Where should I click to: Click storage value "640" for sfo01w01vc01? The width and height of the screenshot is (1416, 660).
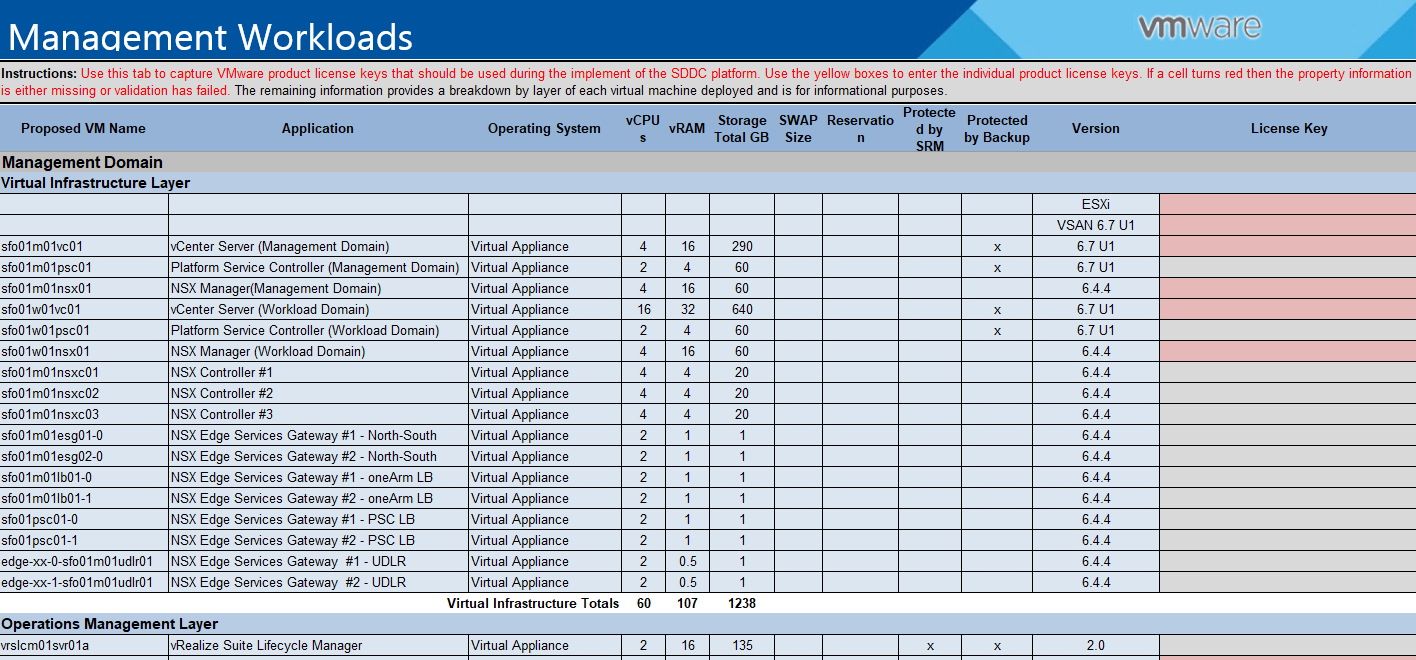point(742,309)
